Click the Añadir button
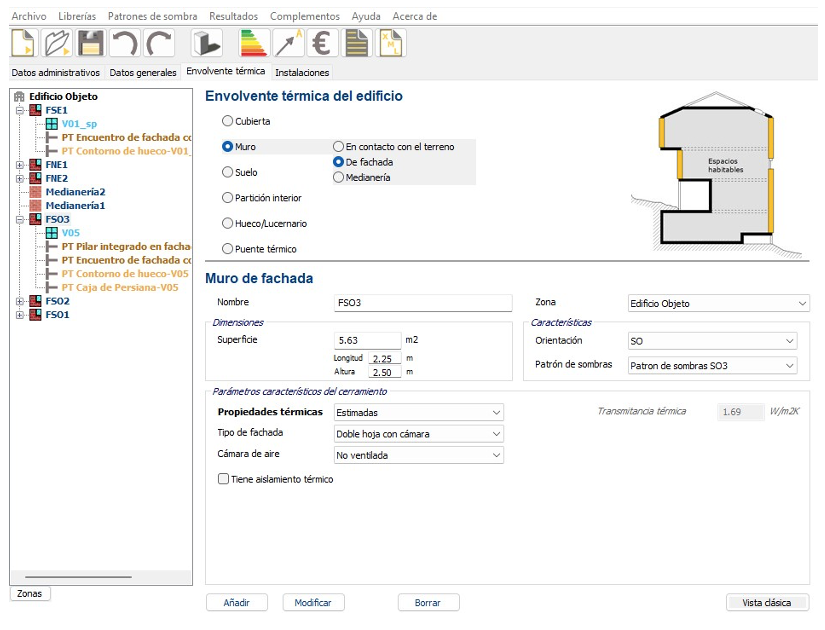The image size is (825, 630). coord(236,603)
